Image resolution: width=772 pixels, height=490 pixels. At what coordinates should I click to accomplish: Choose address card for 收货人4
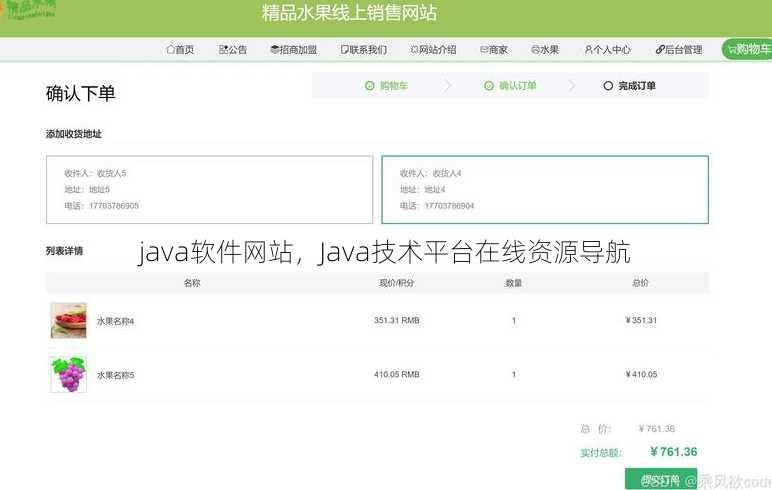coord(545,190)
